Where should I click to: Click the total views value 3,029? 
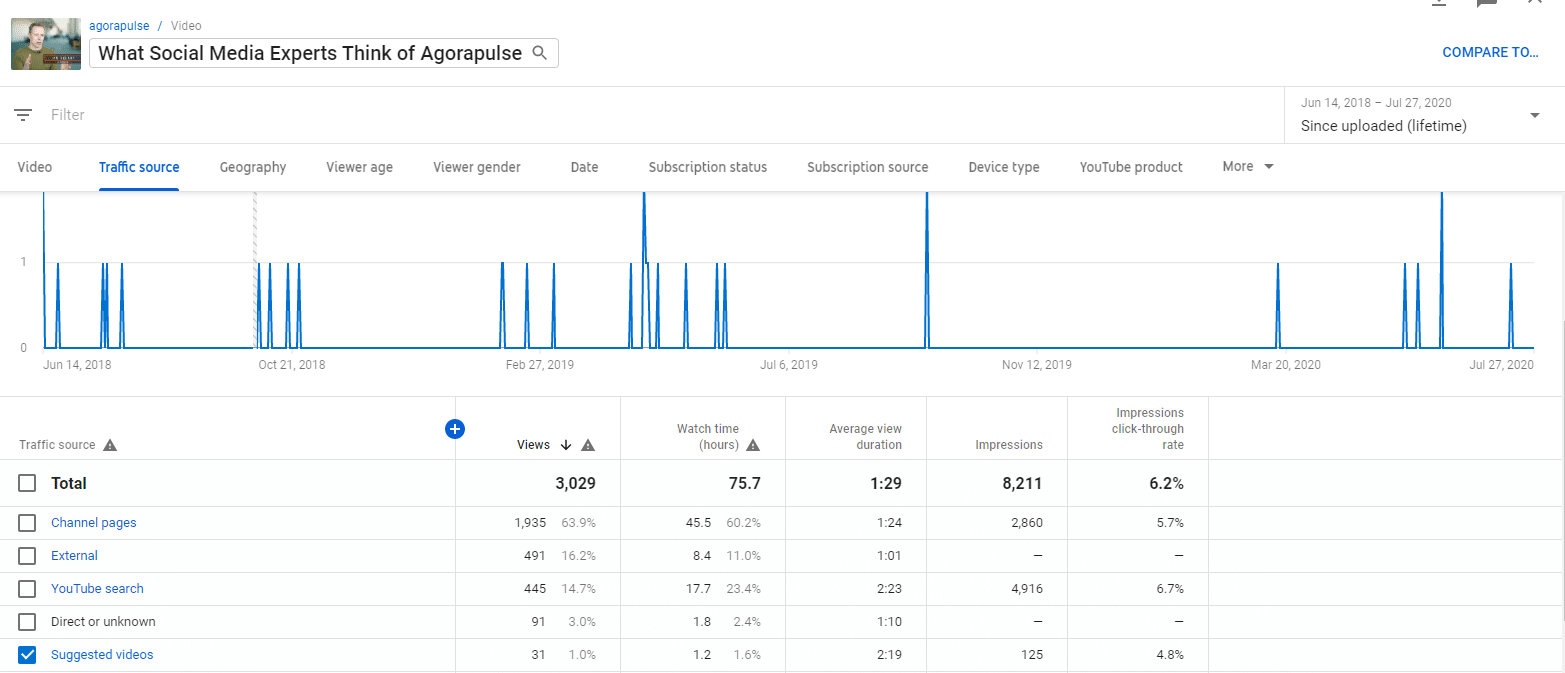click(x=575, y=483)
